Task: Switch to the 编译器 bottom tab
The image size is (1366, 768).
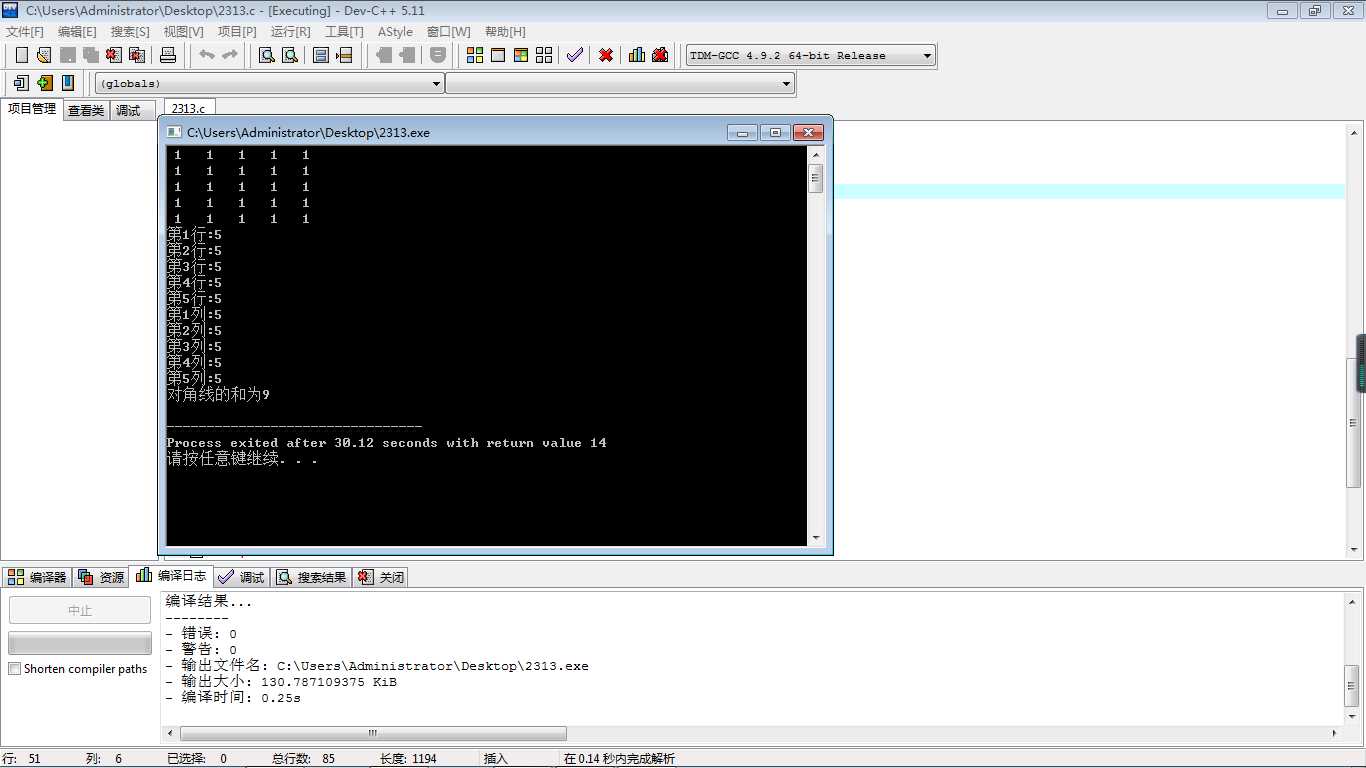Action: coord(37,577)
